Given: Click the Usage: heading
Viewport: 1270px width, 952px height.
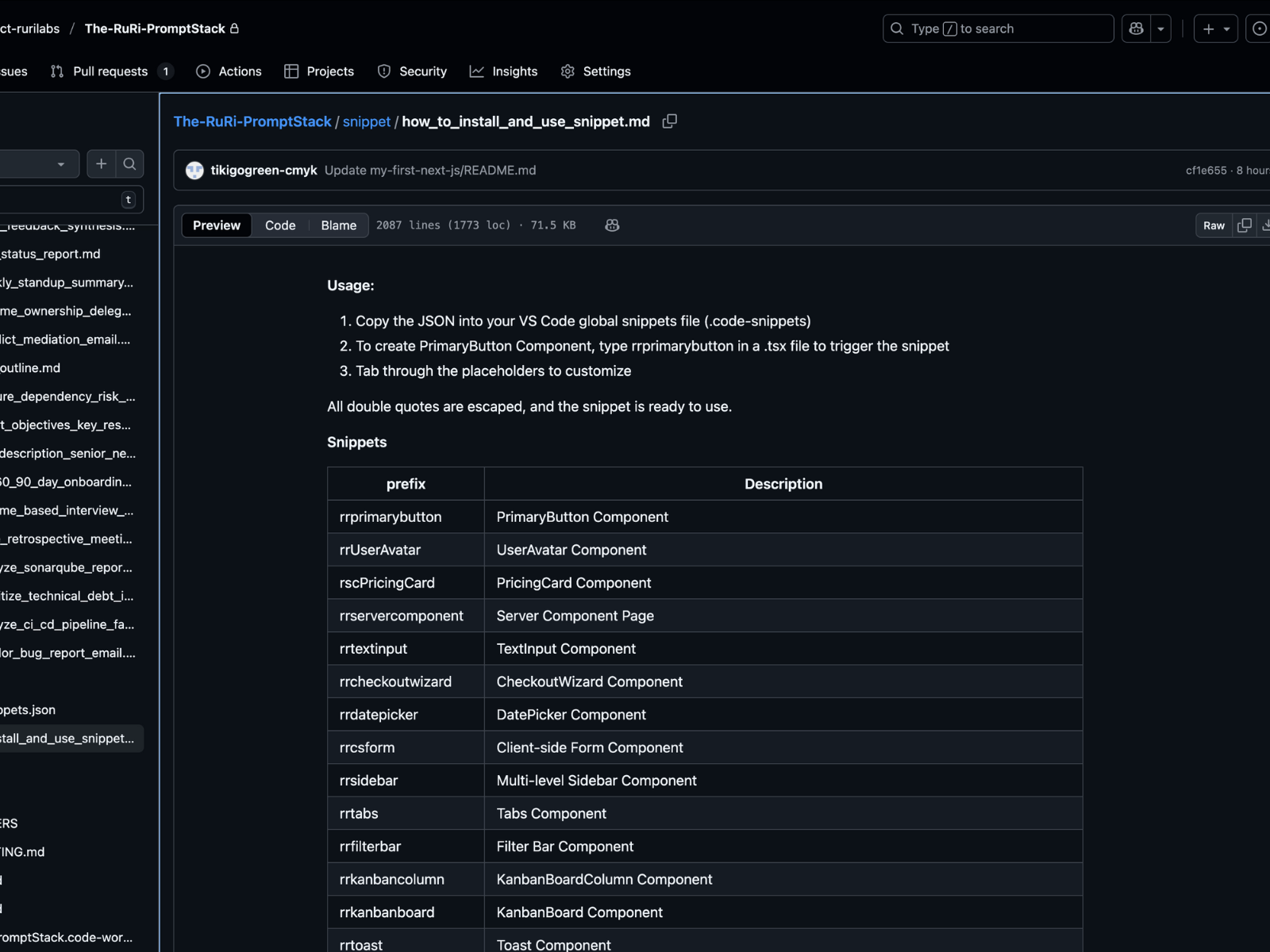Looking at the screenshot, I should pyautogui.click(x=351, y=286).
